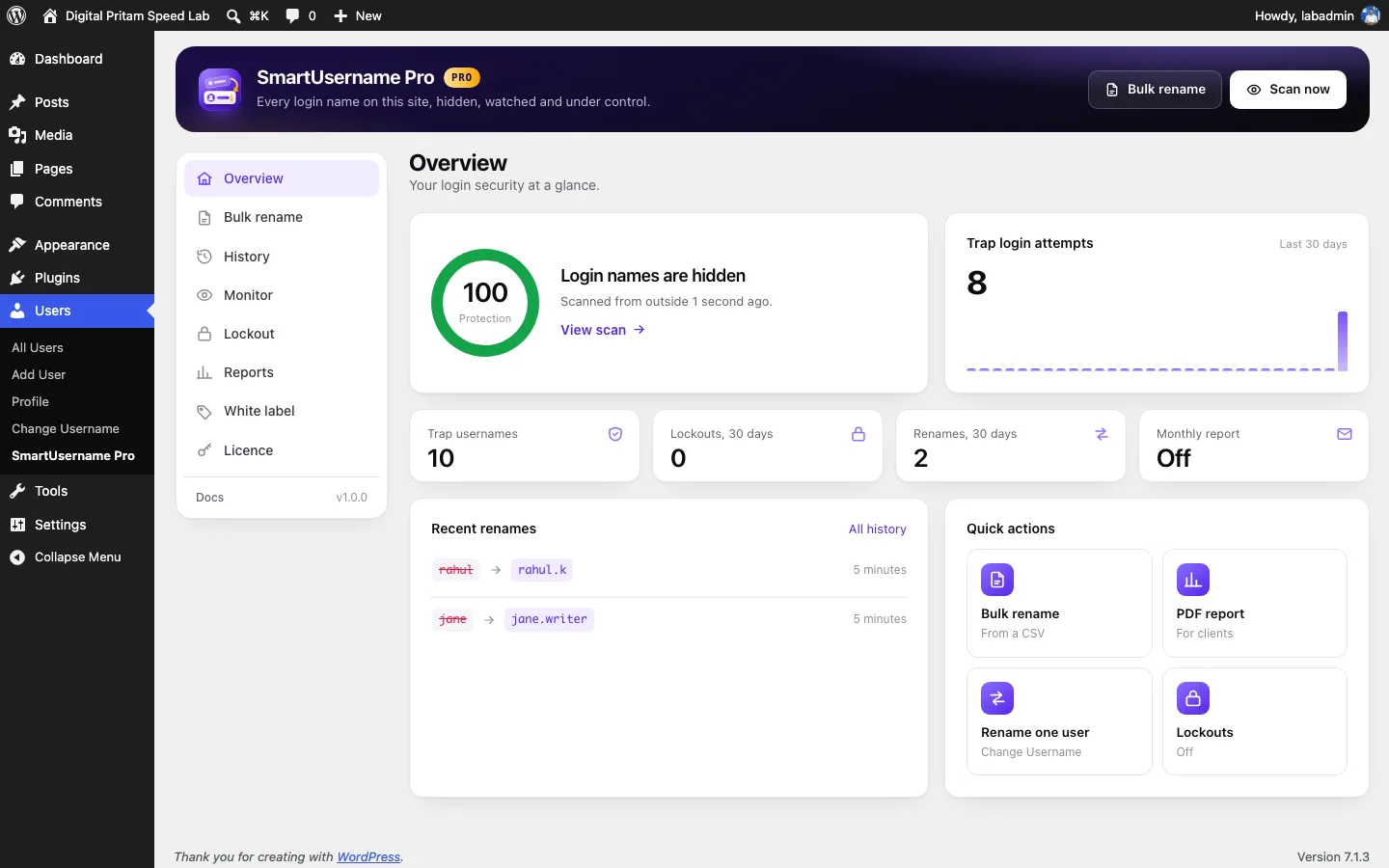Click the tall purple bar in trap attempts chart
The height and width of the screenshot is (868, 1389).
tap(1343, 340)
